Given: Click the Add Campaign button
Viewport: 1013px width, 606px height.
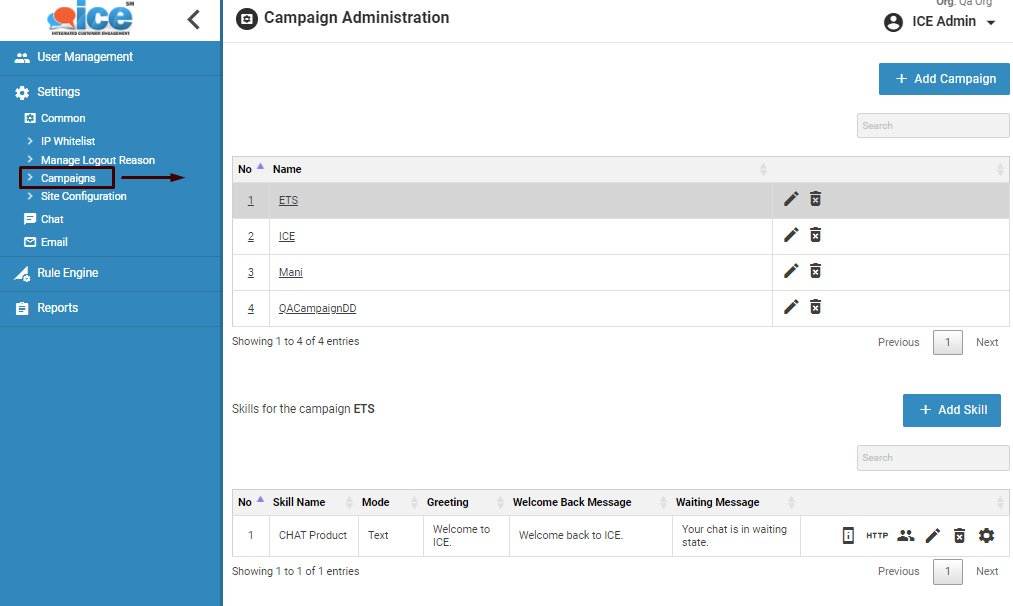Looking at the screenshot, I should click(x=944, y=79).
